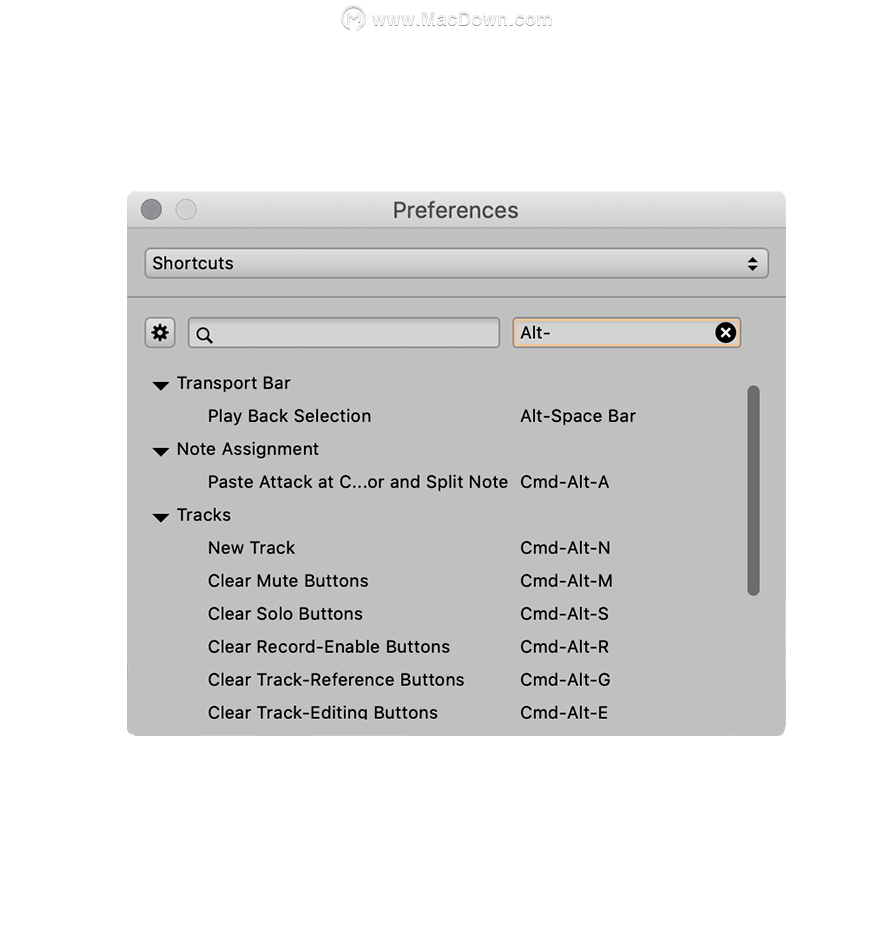Select the Clear Track-Editing Buttons entry

pos(322,712)
